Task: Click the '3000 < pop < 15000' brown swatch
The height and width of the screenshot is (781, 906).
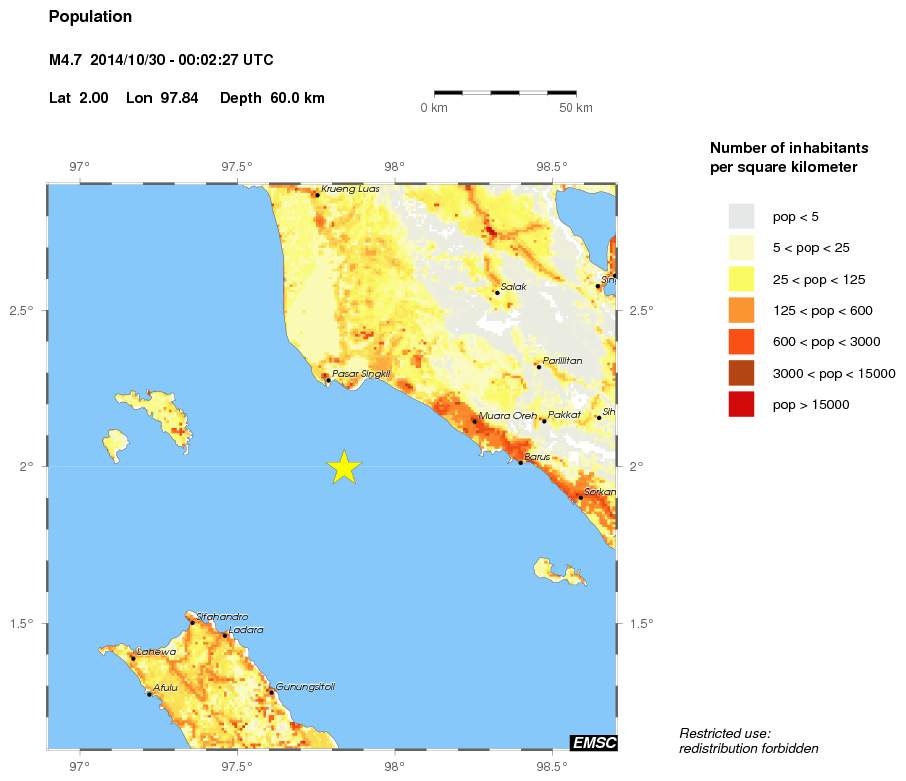Action: coord(741,373)
